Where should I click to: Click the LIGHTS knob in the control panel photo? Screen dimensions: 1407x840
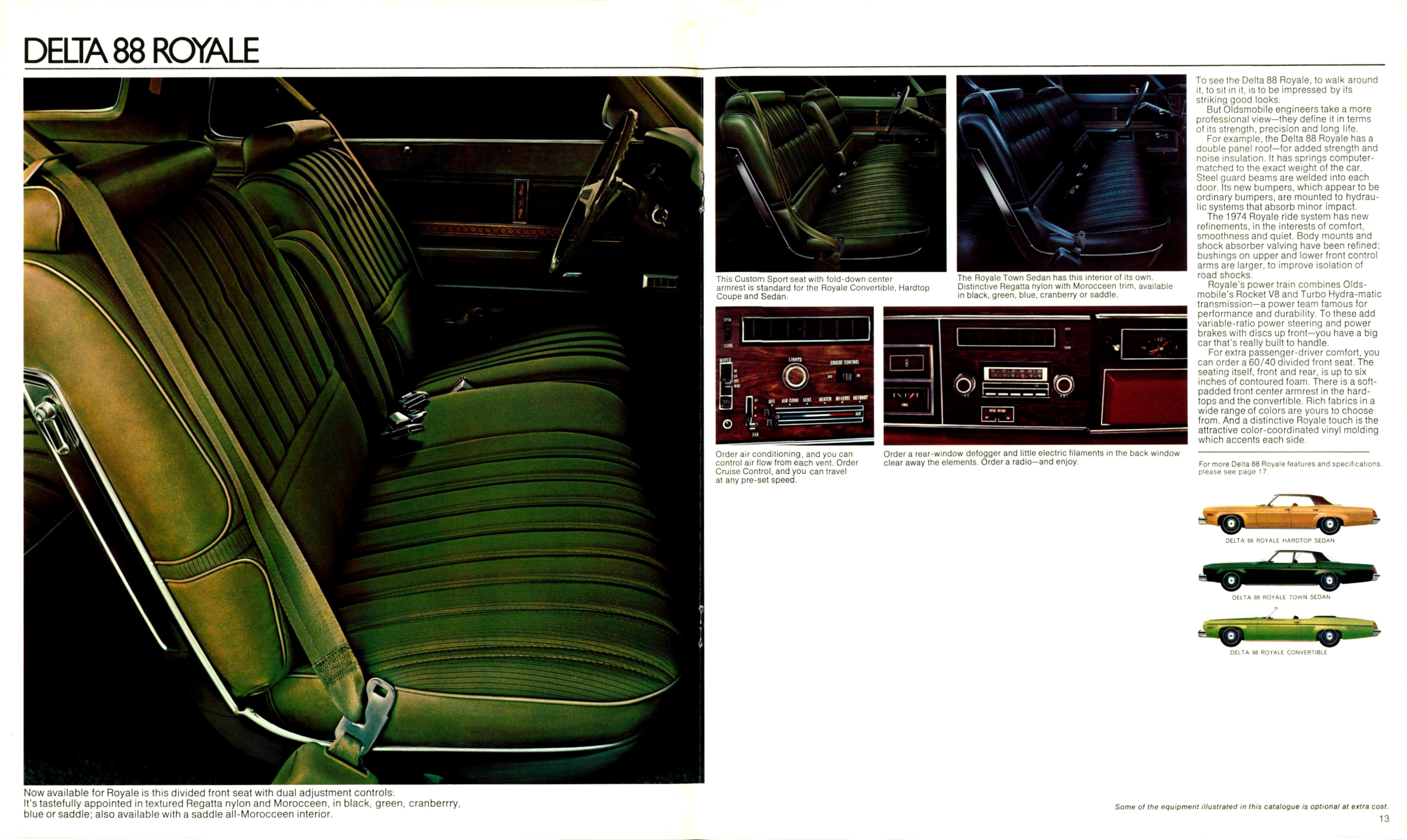tap(795, 376)
